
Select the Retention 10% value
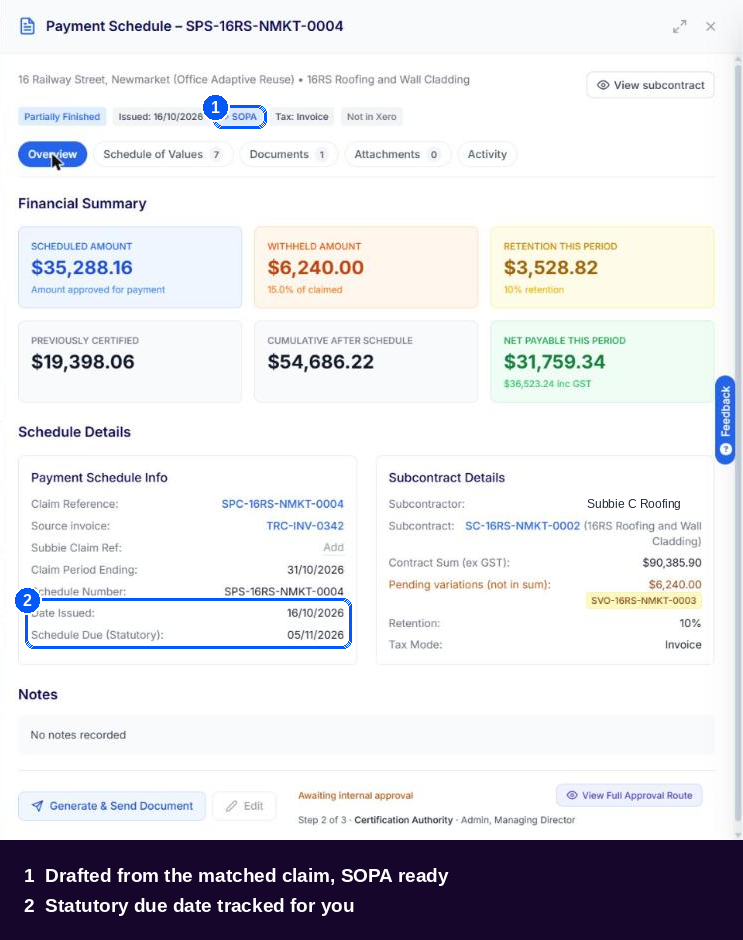click(690, 623)
